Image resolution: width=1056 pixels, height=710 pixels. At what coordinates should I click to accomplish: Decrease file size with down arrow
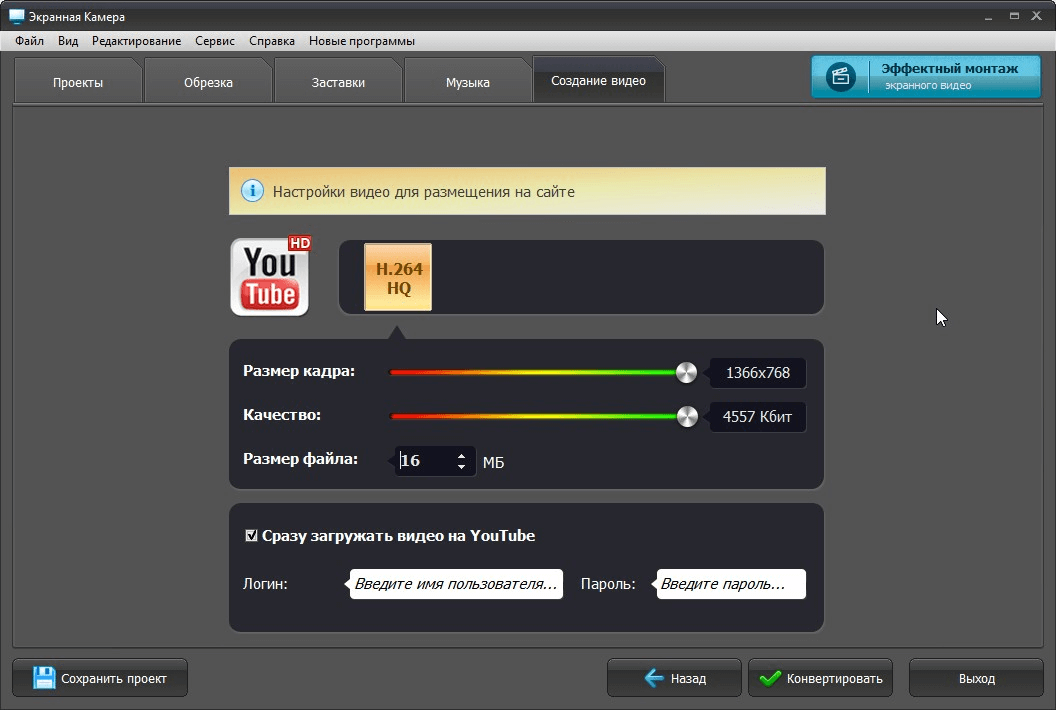click(461, 466)
